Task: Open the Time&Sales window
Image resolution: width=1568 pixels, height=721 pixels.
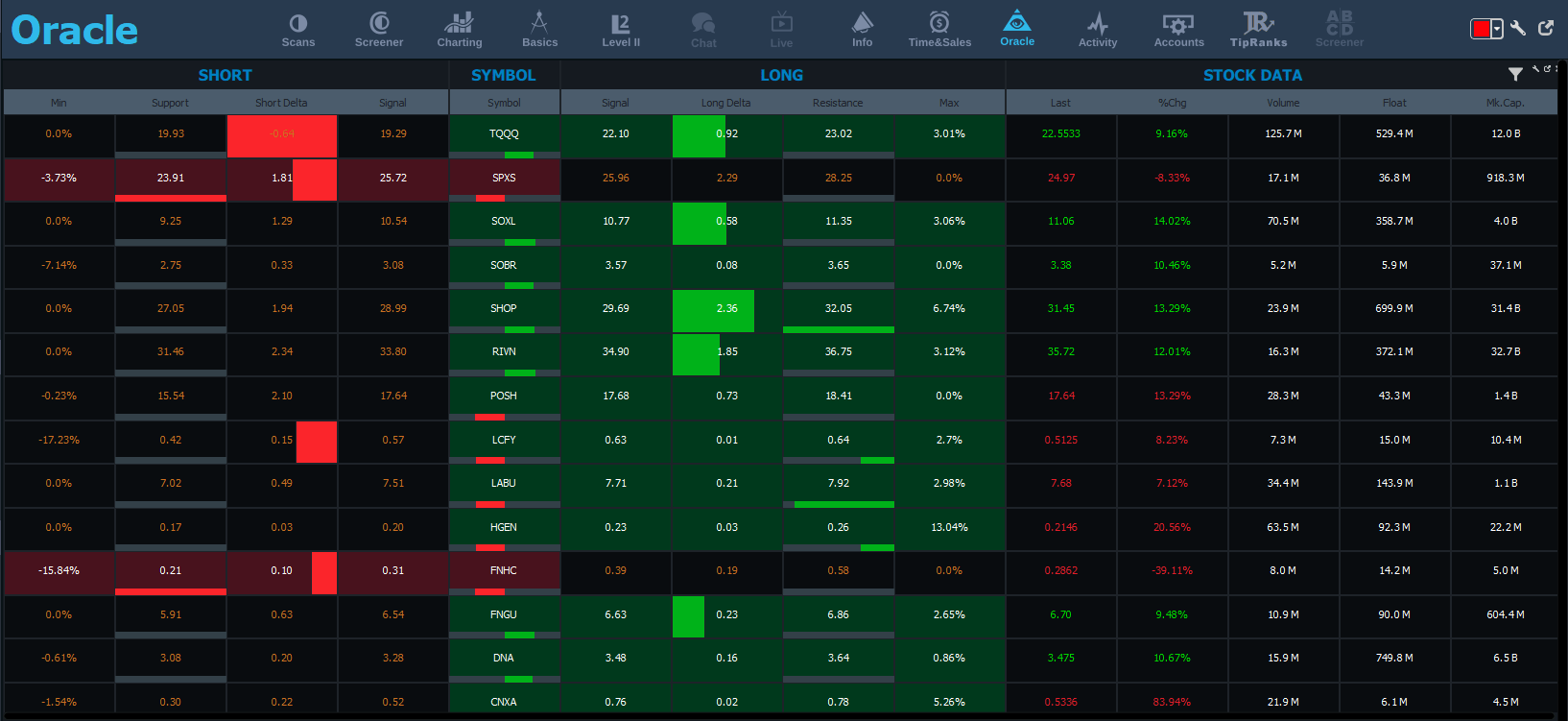Action: click(x=939, y=30)
